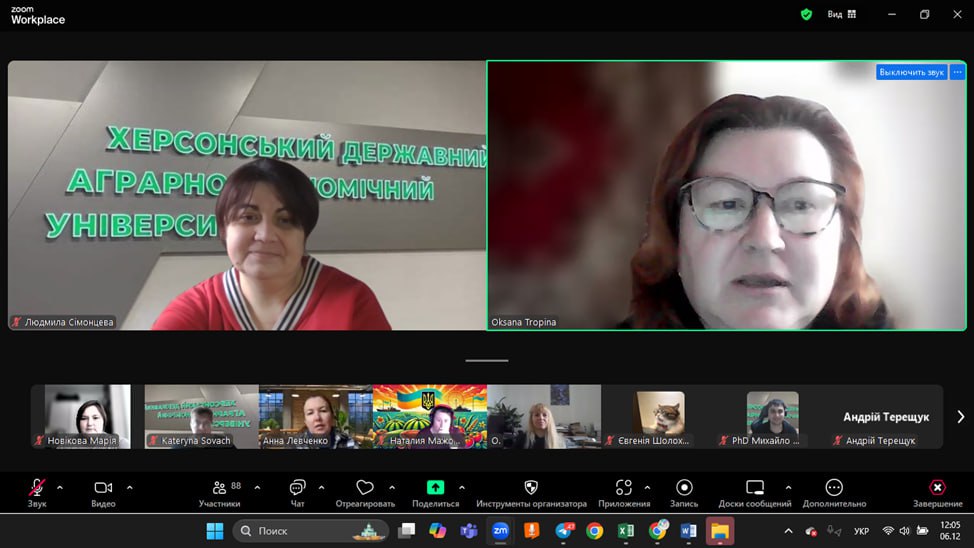The width and height of the screenshot is (974, 548).
Task: Open the Дополнительно more options menu
Action: click(x=834, y=493)
